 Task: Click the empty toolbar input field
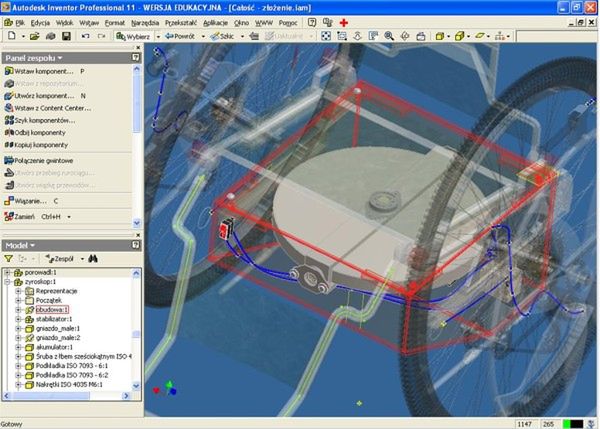555,36
